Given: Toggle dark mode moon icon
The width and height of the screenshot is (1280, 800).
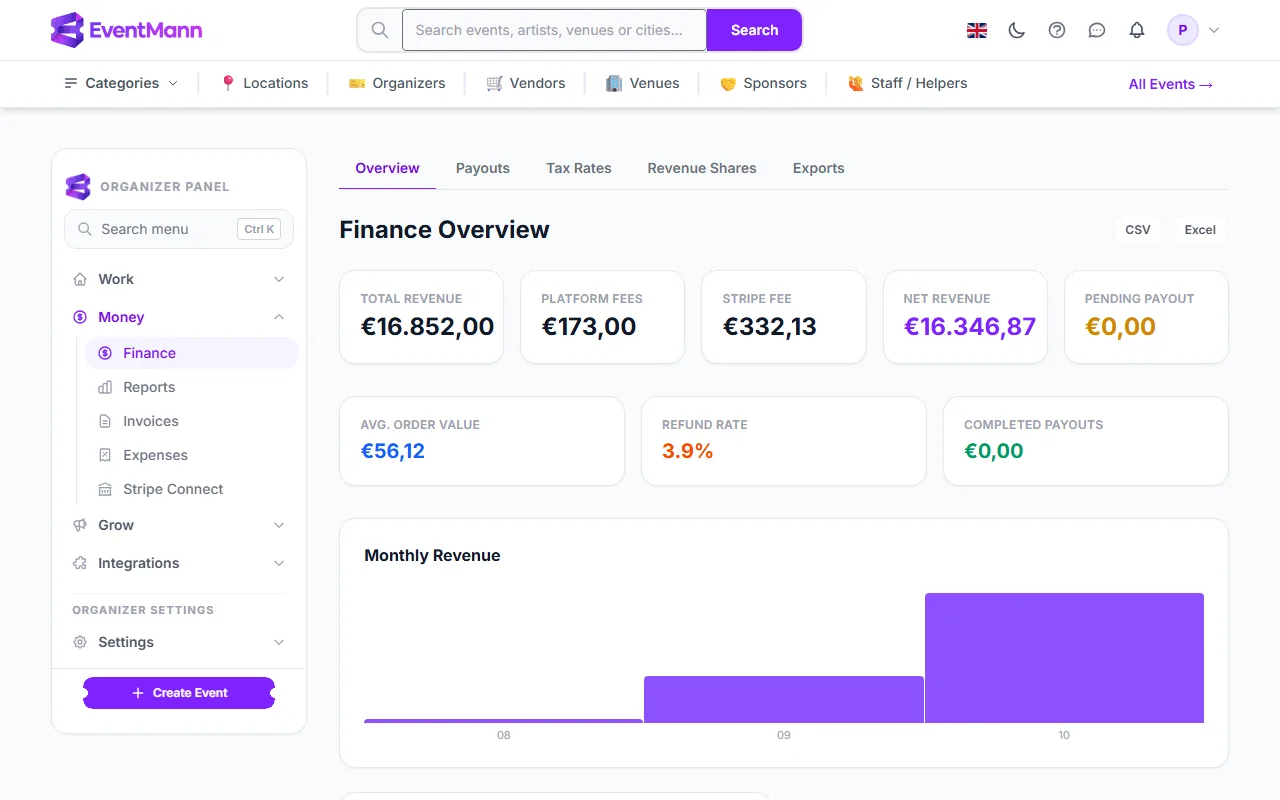Looking at the screenshot, I should click(1017, 30).
